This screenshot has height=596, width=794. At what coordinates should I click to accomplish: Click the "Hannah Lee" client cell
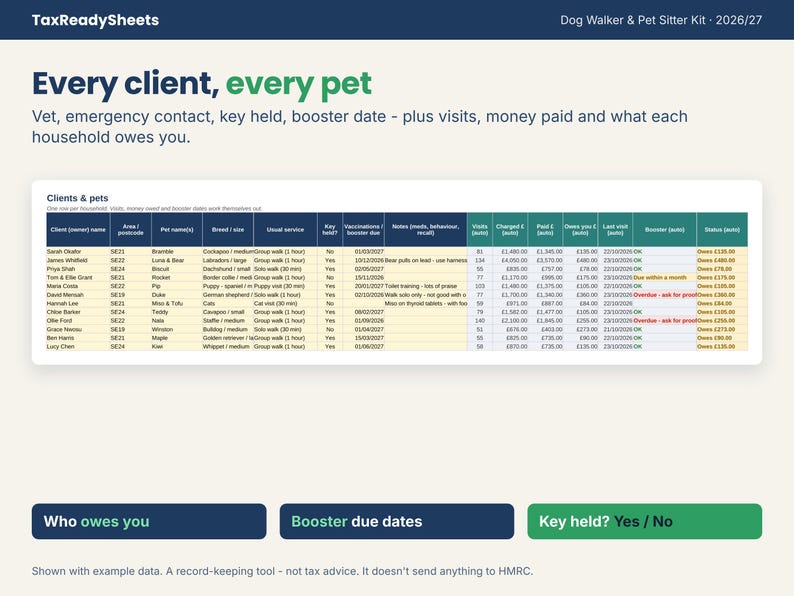click(78, 303)
